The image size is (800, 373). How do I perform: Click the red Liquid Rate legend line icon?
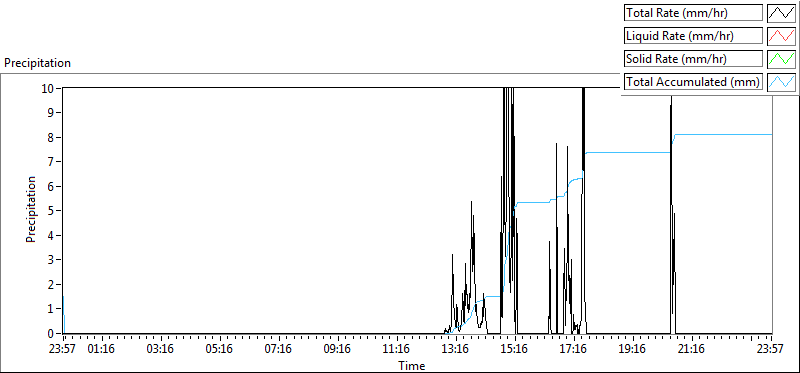click(781, 36)
